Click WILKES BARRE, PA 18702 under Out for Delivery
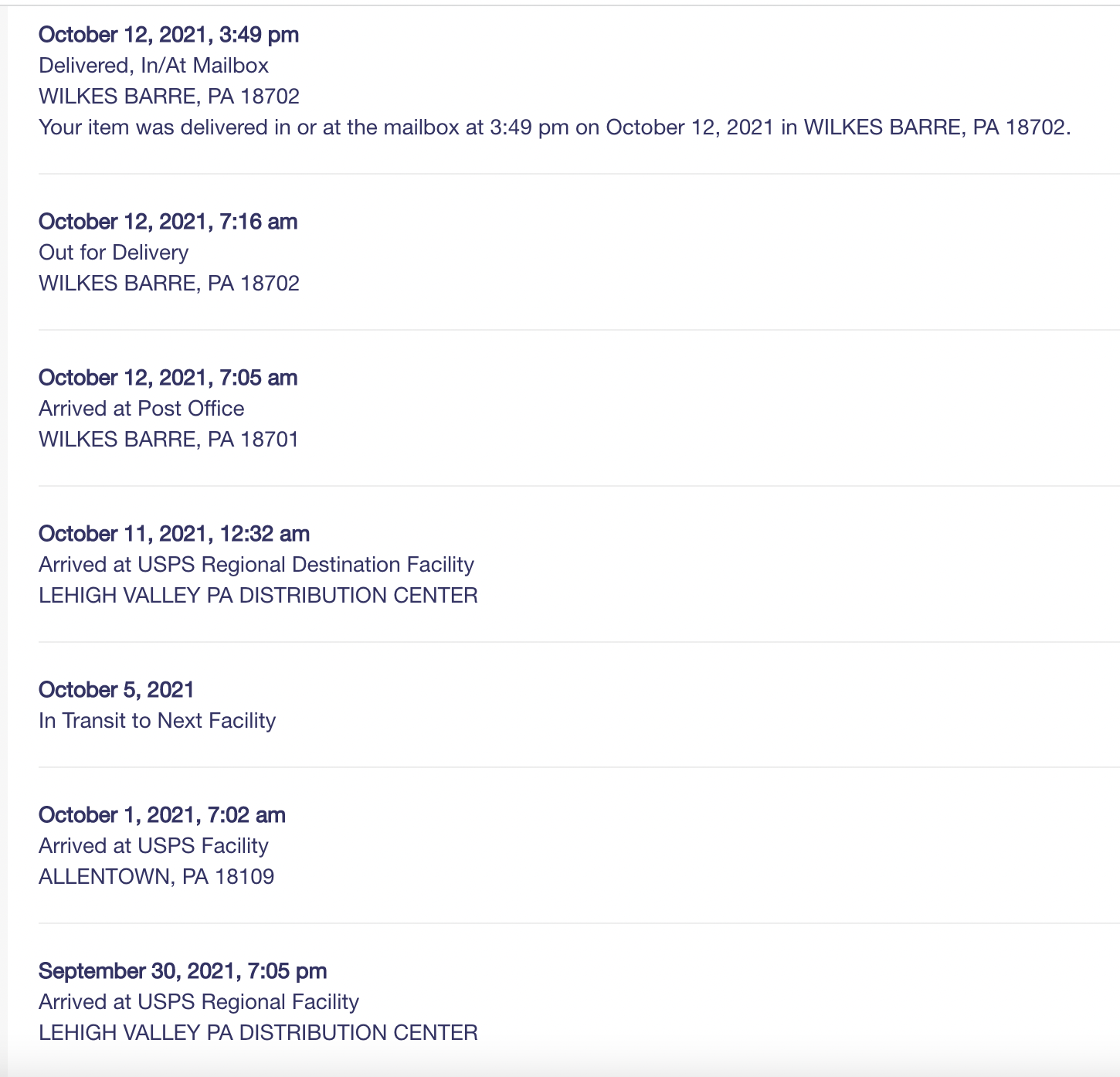The width and height of the screenshot is (1120, 1077). pyautogui.click(x=169, y=284)
